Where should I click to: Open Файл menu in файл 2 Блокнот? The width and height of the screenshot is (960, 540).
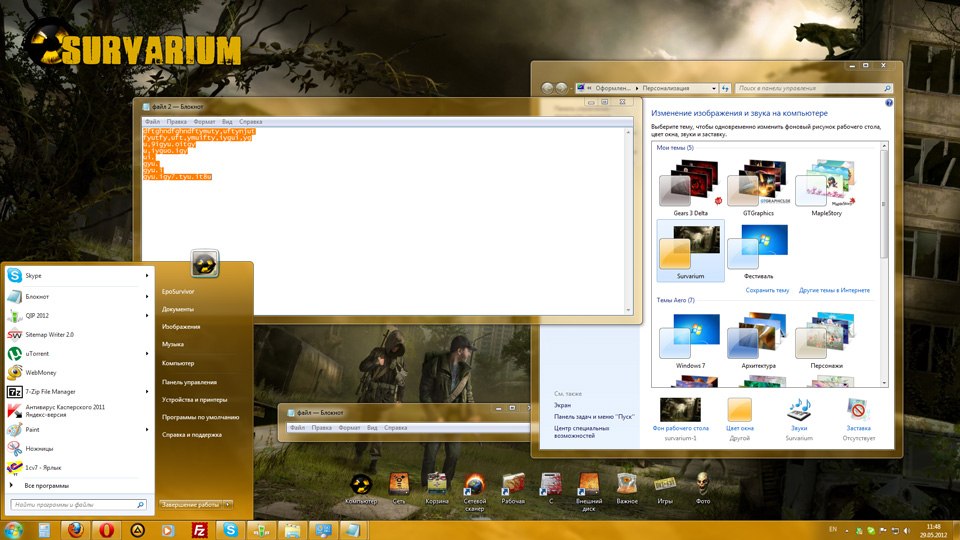coord(152,122)
